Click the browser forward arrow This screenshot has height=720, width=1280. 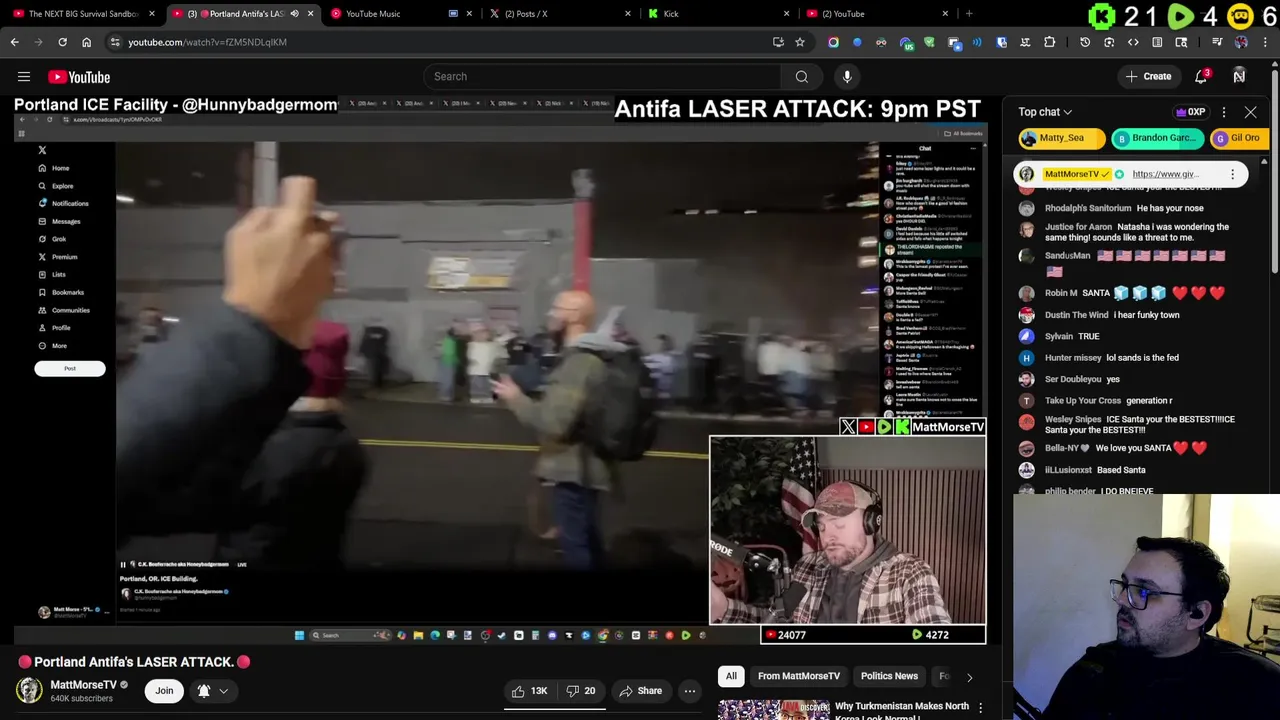pyautogui.click(x=39, y=42)
